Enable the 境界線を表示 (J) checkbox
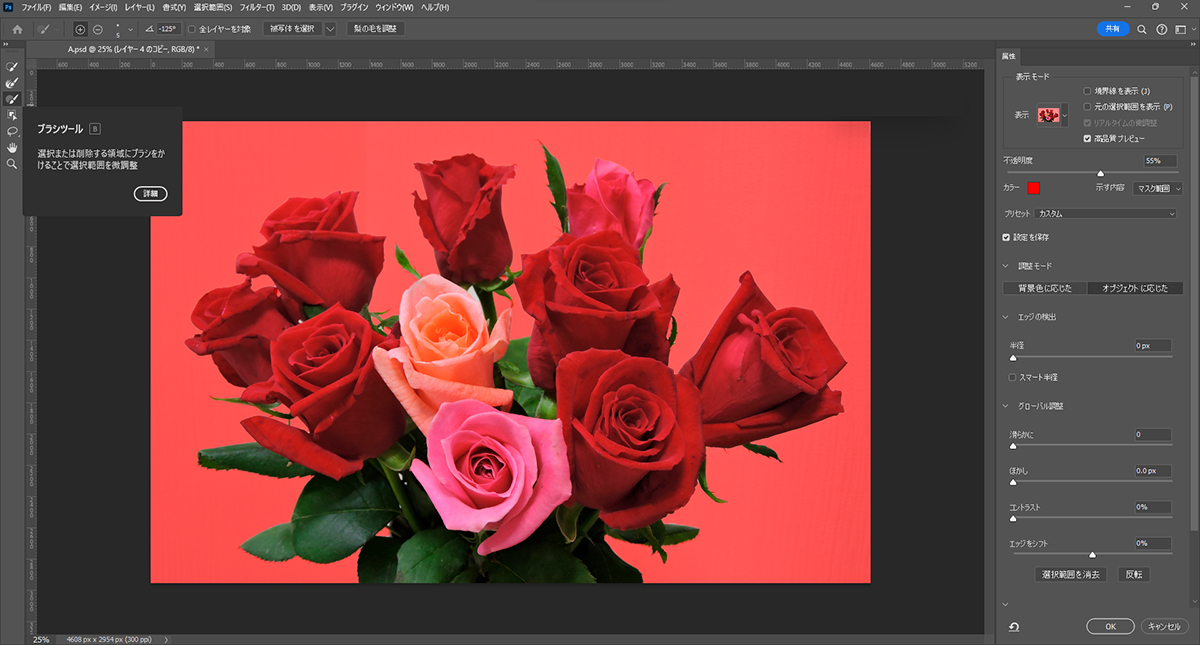1200x645 pixels. point(1088,91)
